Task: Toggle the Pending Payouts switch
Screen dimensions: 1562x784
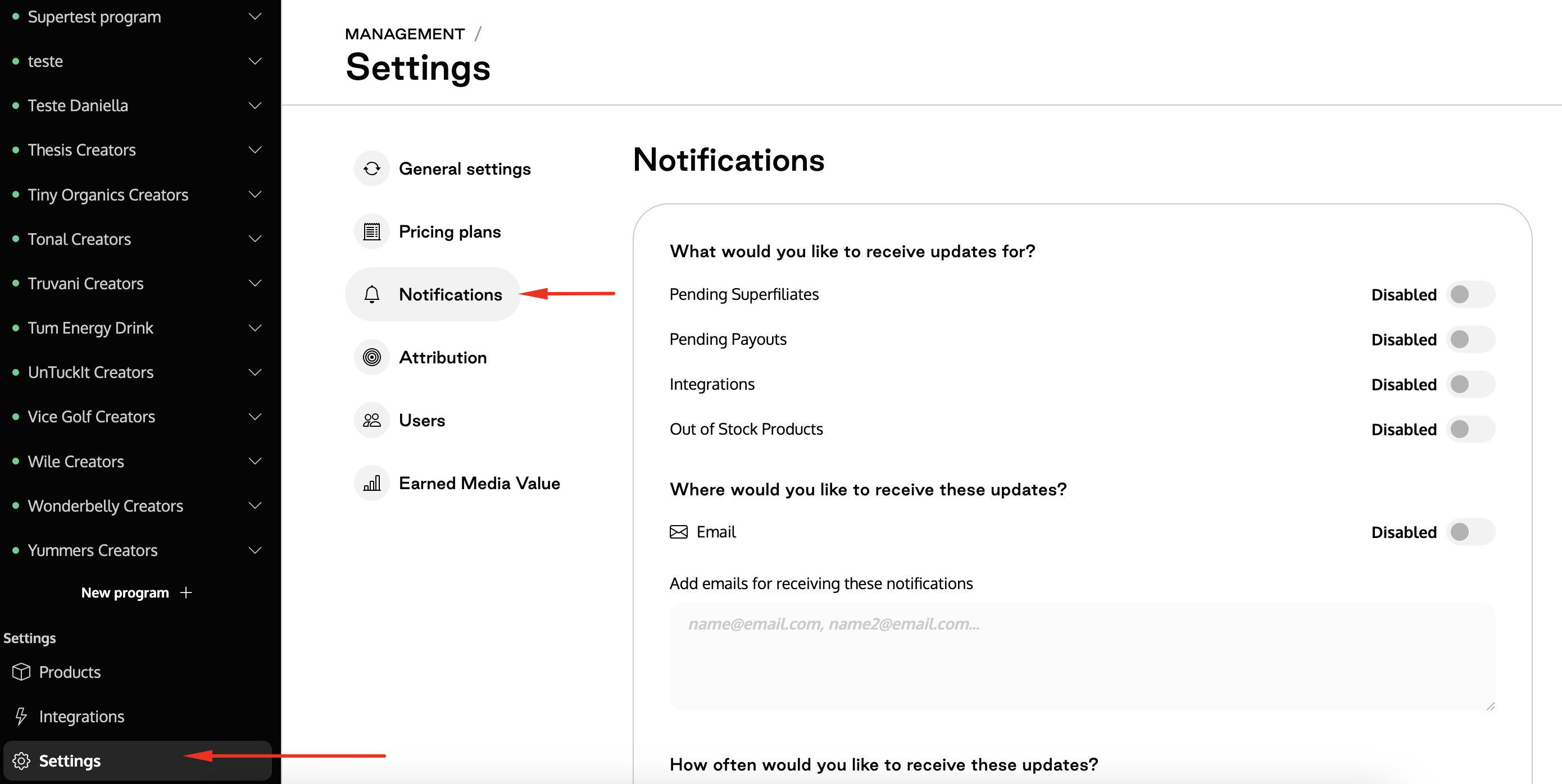Action: point(1470,339)
